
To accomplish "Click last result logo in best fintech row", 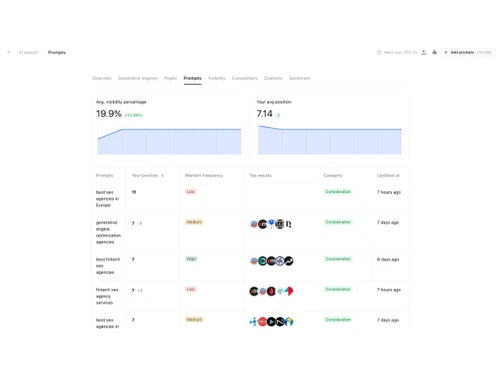I will [289, 261].
